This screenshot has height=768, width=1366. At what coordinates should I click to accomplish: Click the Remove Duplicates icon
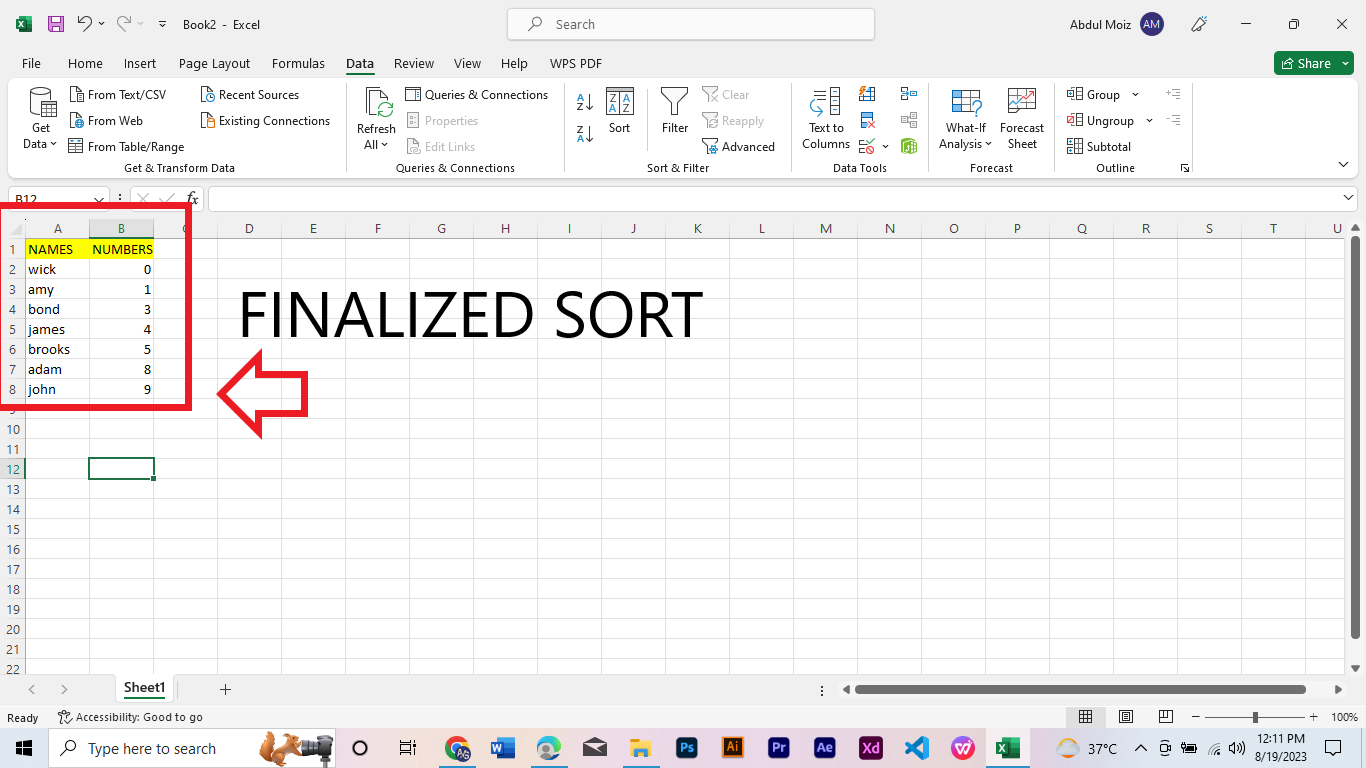tap(866, 120)
